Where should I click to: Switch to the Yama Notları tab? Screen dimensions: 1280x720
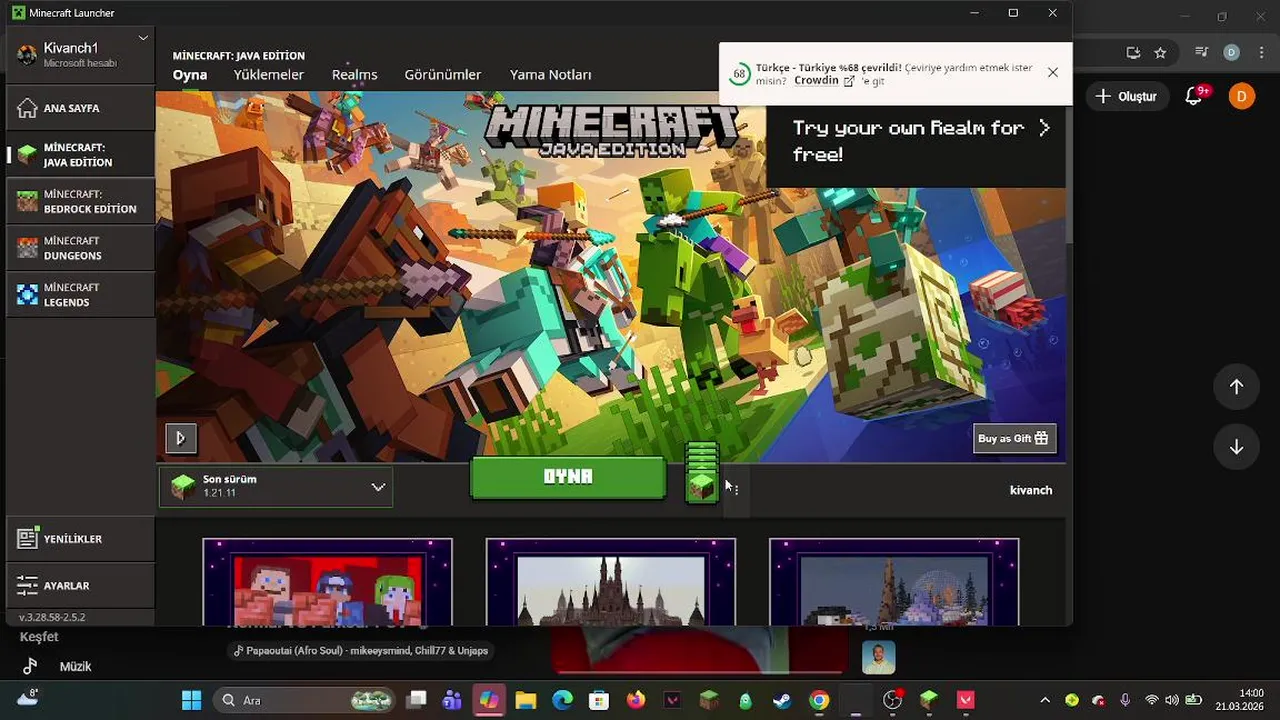click(x=551, y=75)
